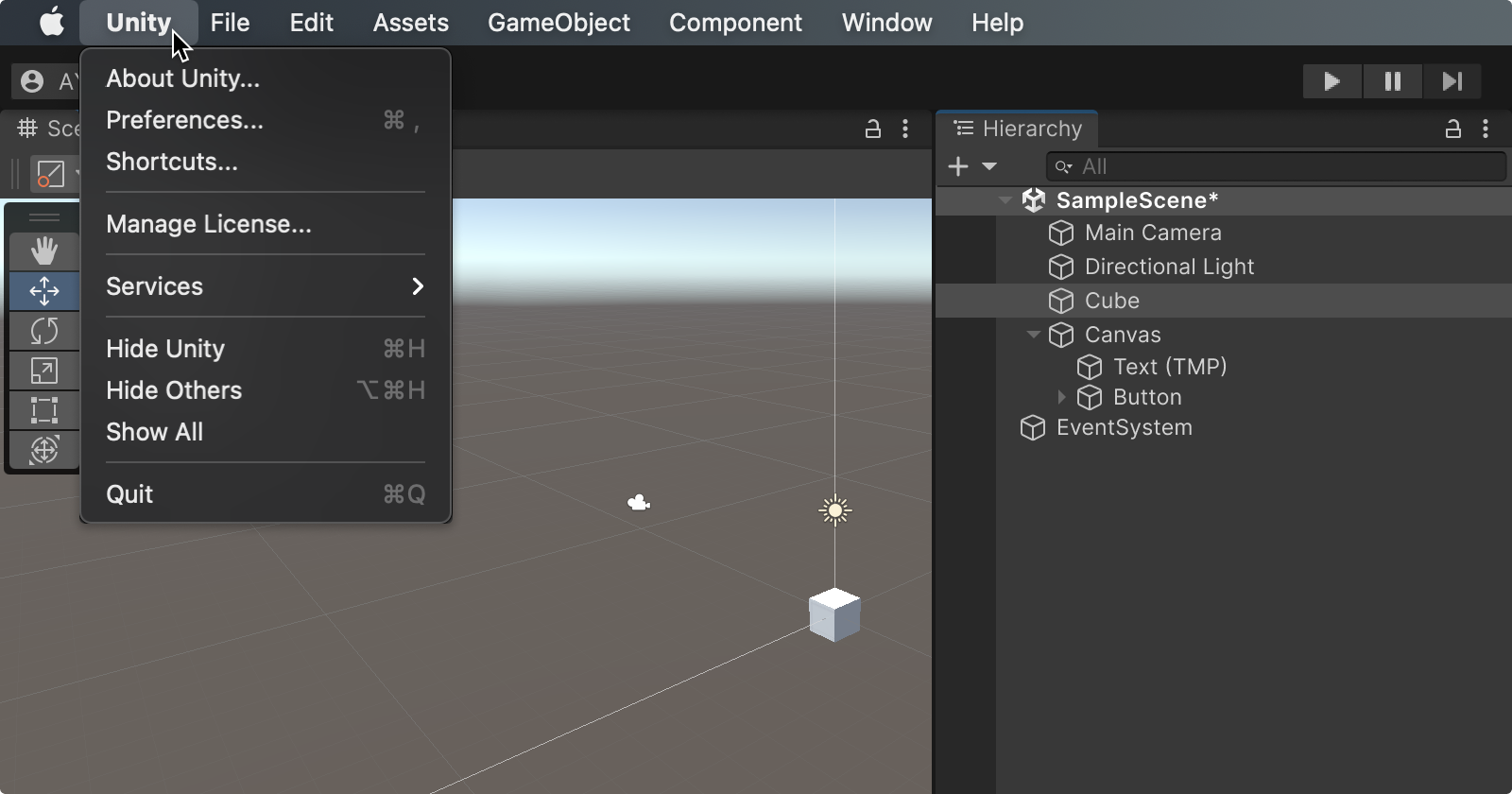1512x794 pixels.
Task: Select the white cube in scene
Action: (x=834, y=614)
